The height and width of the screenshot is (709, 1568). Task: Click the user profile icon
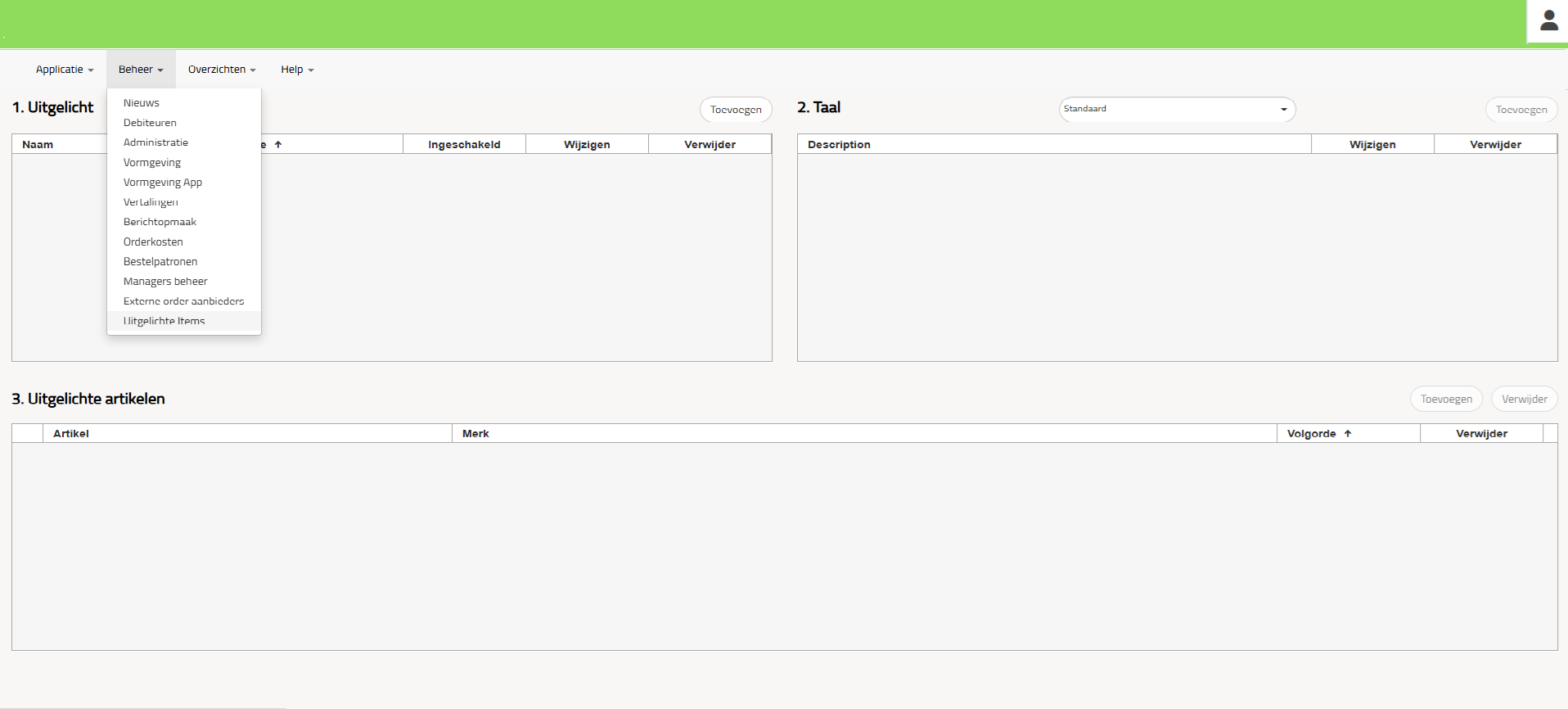pos(1548,21)
